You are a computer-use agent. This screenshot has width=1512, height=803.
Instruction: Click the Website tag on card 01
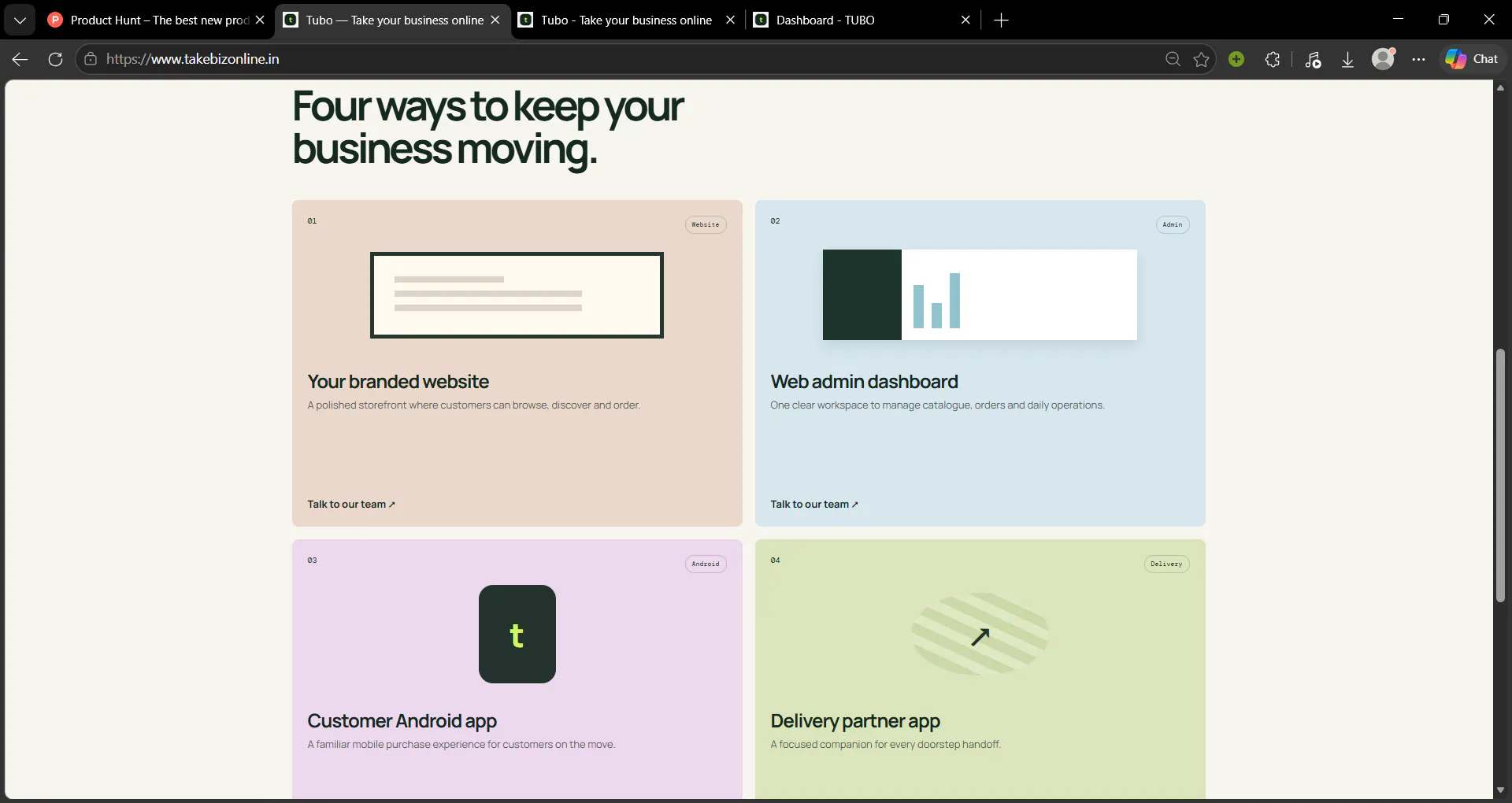pyautogui.click(x=706, y=224)
